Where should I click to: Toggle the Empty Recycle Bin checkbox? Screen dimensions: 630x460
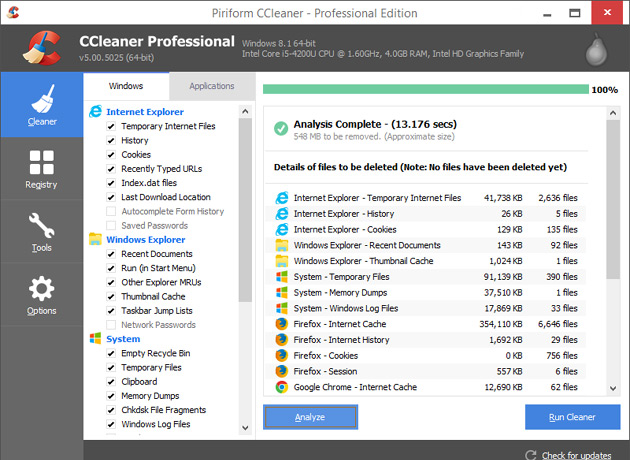coord(111,354)
